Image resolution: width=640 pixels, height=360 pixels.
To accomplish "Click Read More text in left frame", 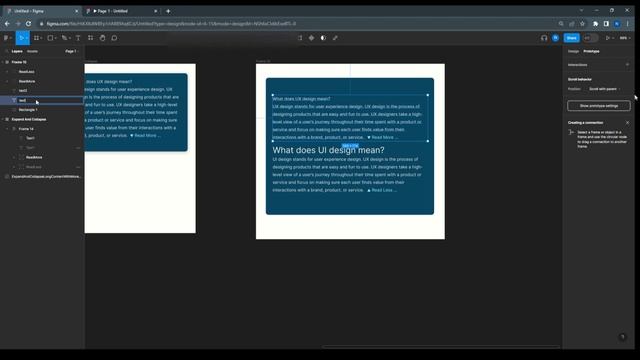I will click(145, 136).
